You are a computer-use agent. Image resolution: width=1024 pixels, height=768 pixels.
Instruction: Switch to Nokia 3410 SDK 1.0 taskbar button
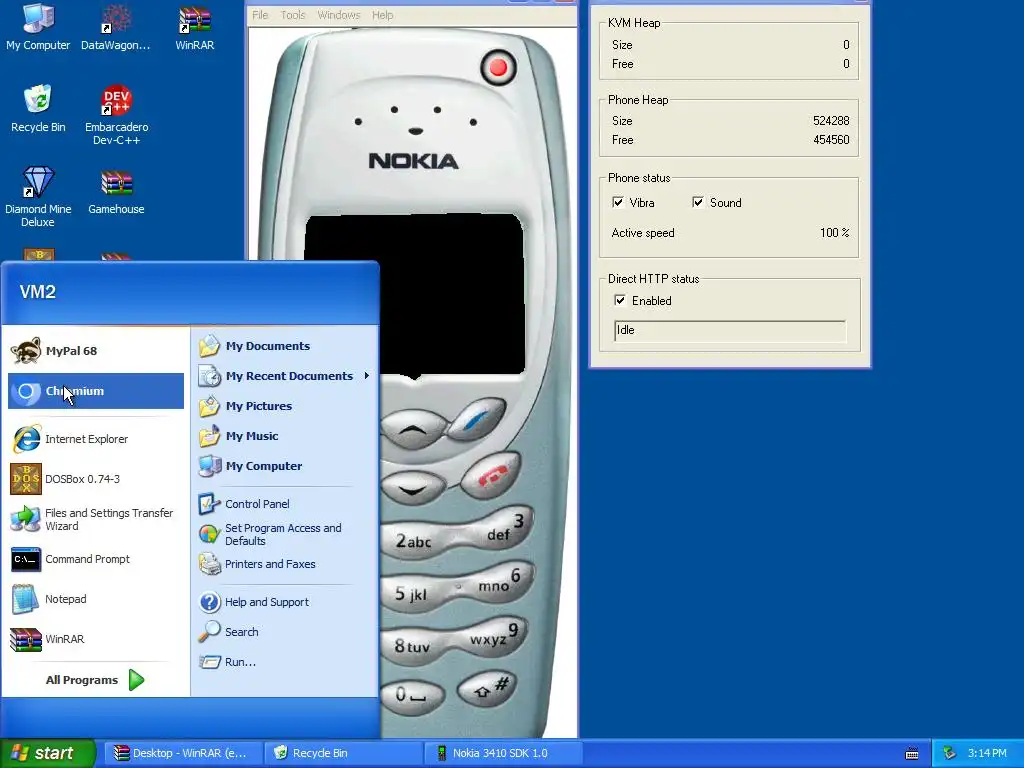(502, 753)
